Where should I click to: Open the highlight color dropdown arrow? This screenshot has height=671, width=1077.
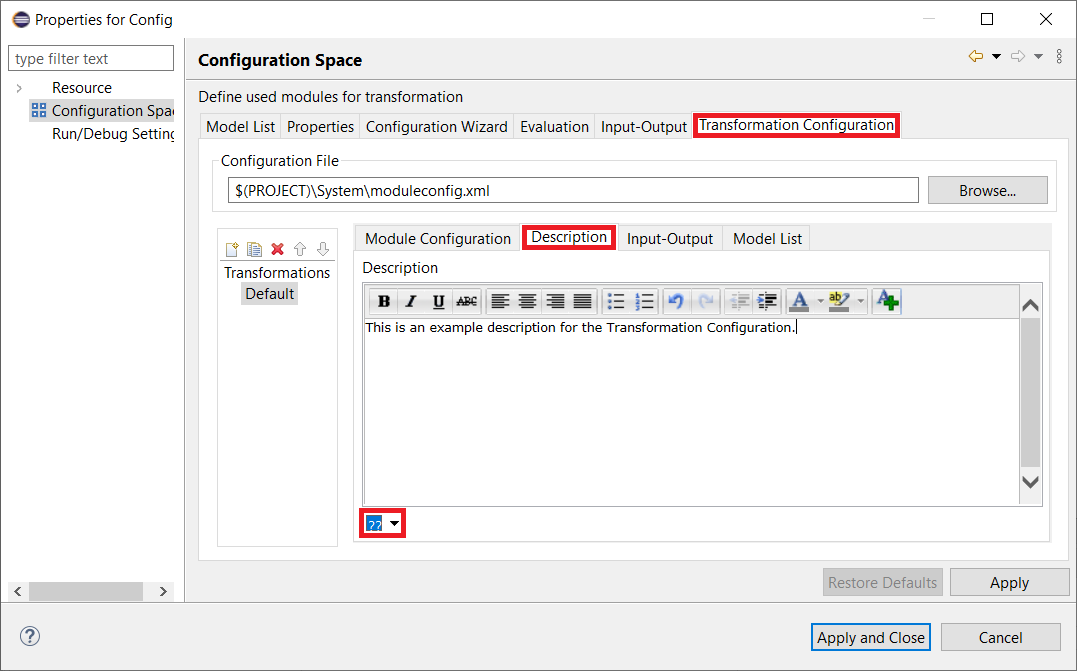click(861, 301)
